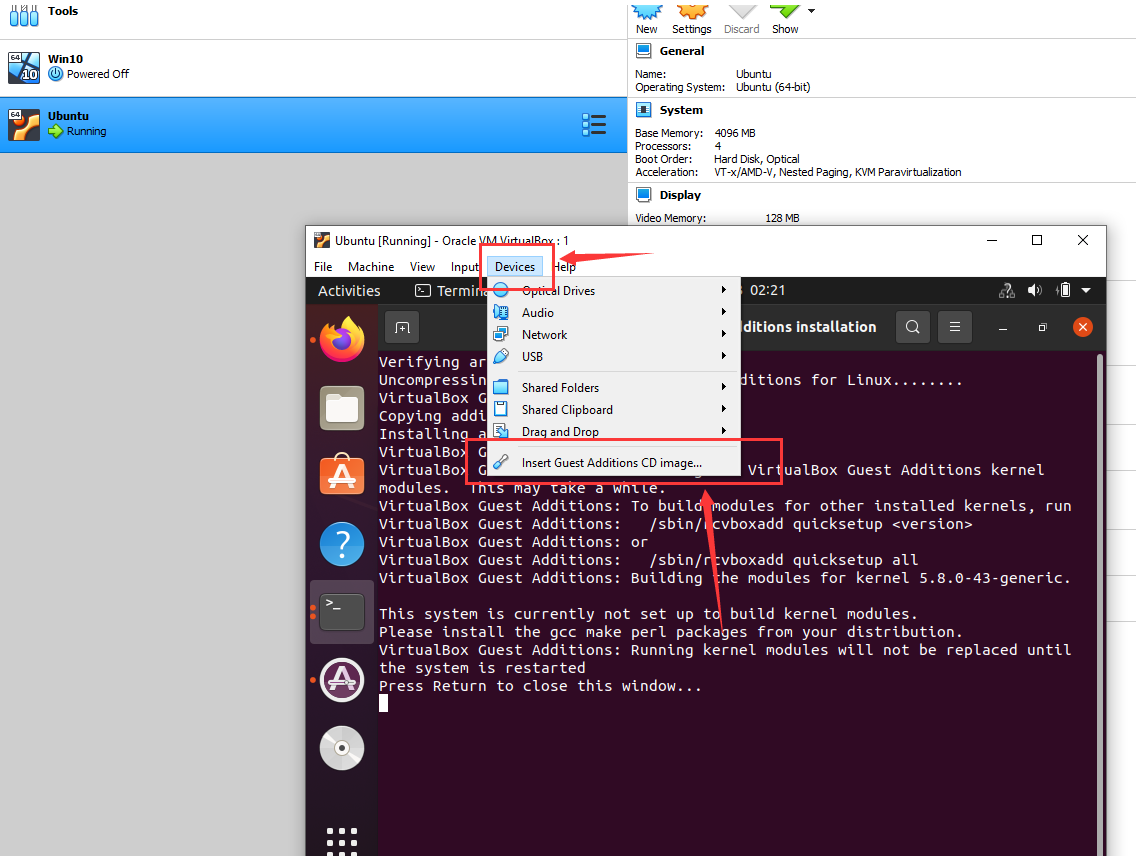Select the Win10 virtual machine
Screen dimensions: 1136x856
(x=313, y=67)
